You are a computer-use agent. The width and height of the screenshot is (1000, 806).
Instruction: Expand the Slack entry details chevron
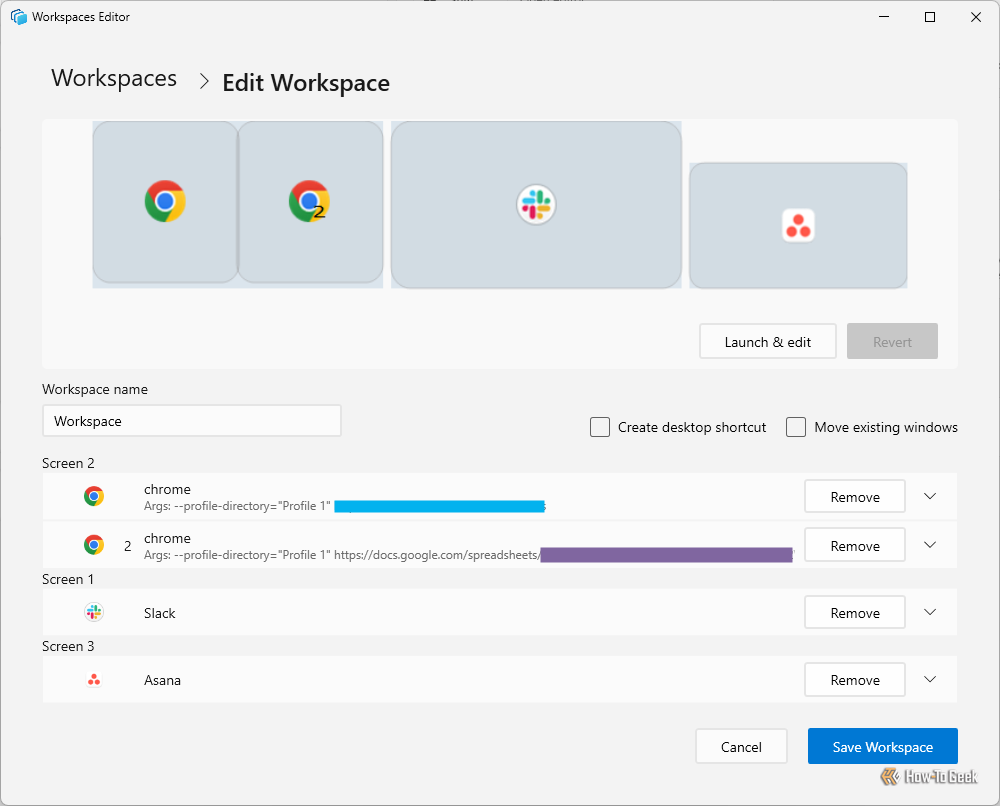click(x=930, y=613)
